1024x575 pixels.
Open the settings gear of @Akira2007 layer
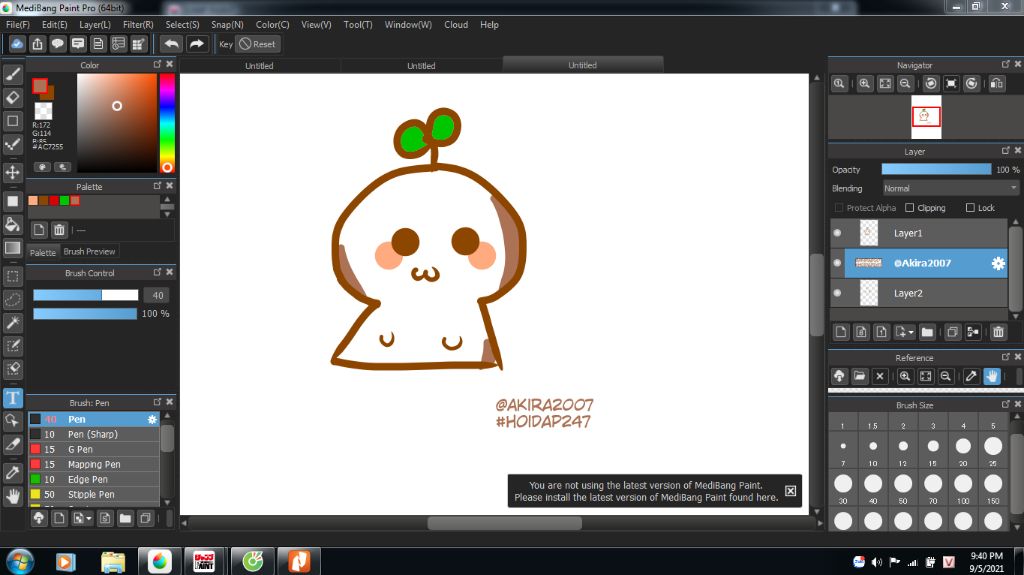(998, 263)
